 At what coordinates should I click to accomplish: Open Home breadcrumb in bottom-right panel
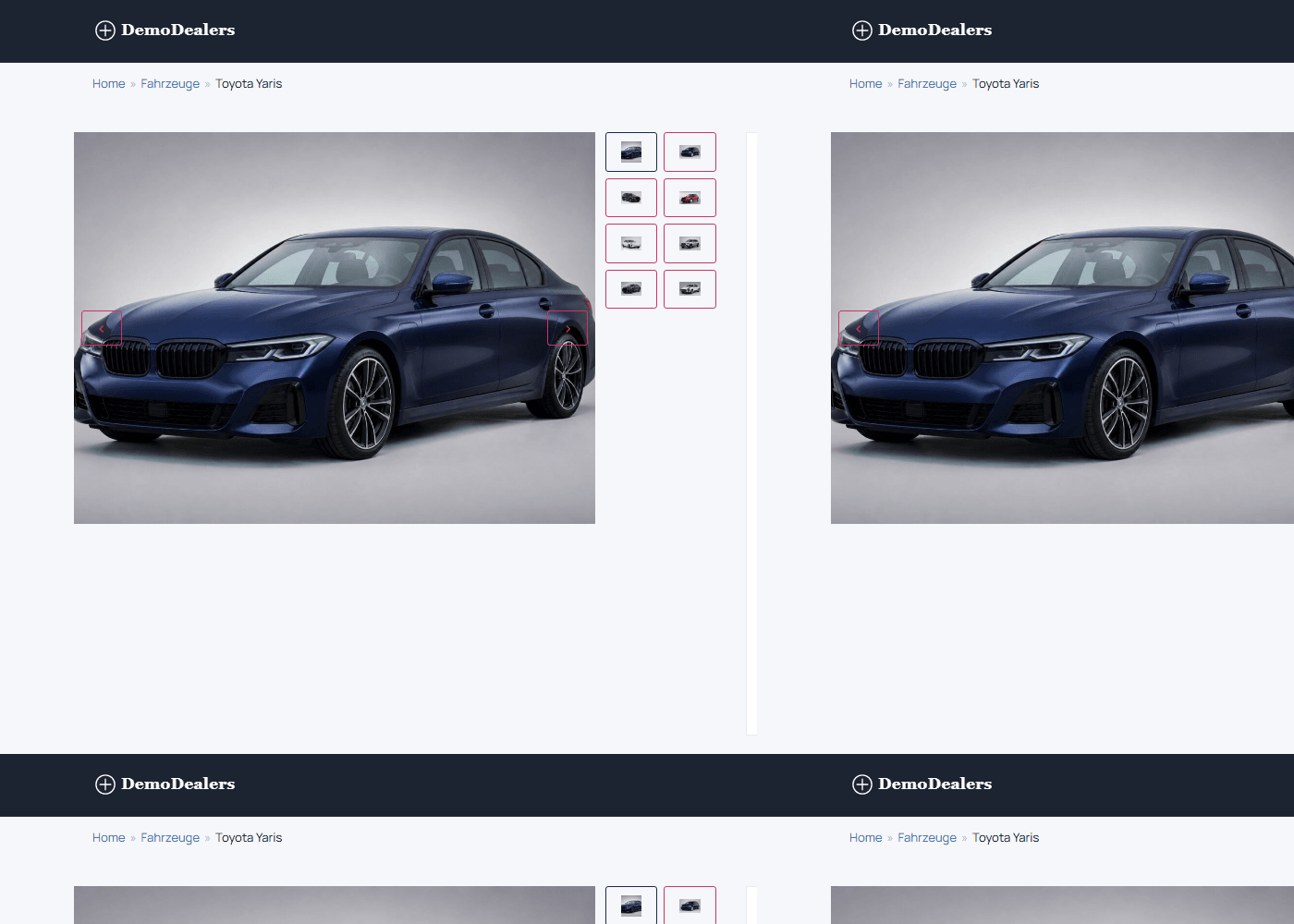pyautogui.click(x=865, y=838)
